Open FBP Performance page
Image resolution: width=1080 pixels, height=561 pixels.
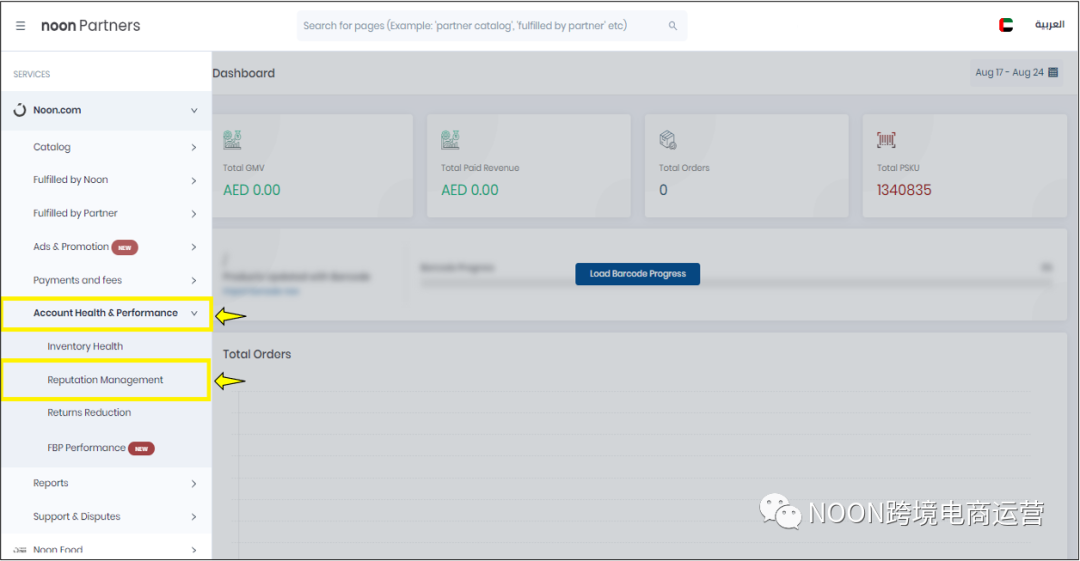coord(86,448)
